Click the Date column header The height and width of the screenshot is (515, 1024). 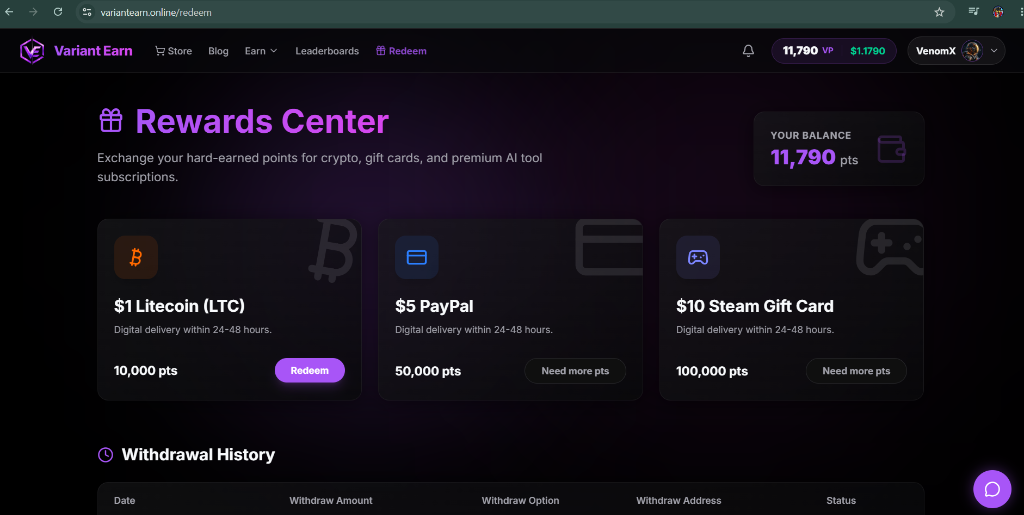[125, 501]
